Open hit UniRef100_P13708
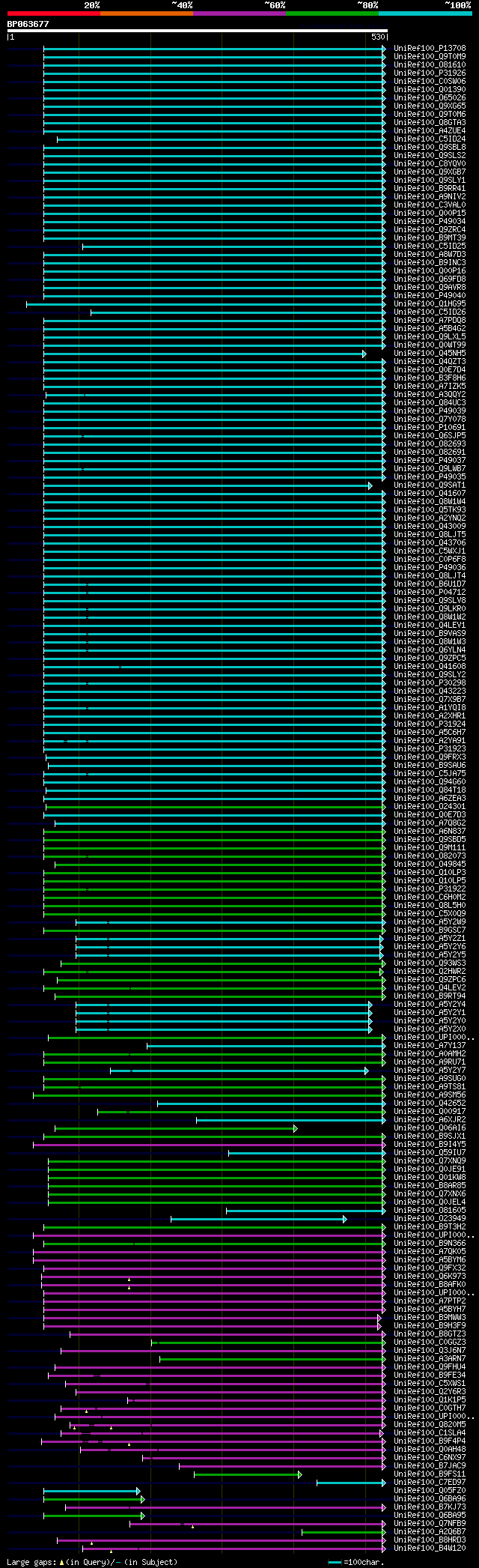479x1568 pixels. click(x=430, y=49)
